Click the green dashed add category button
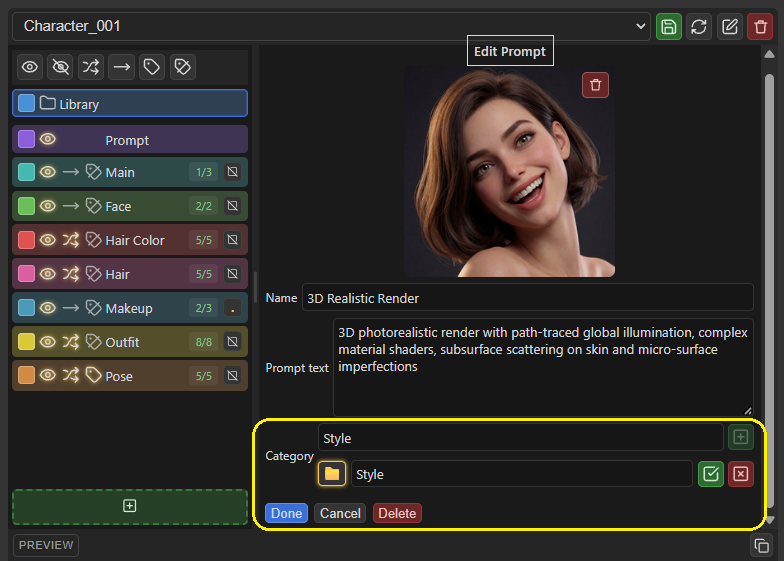 [130, 506]
